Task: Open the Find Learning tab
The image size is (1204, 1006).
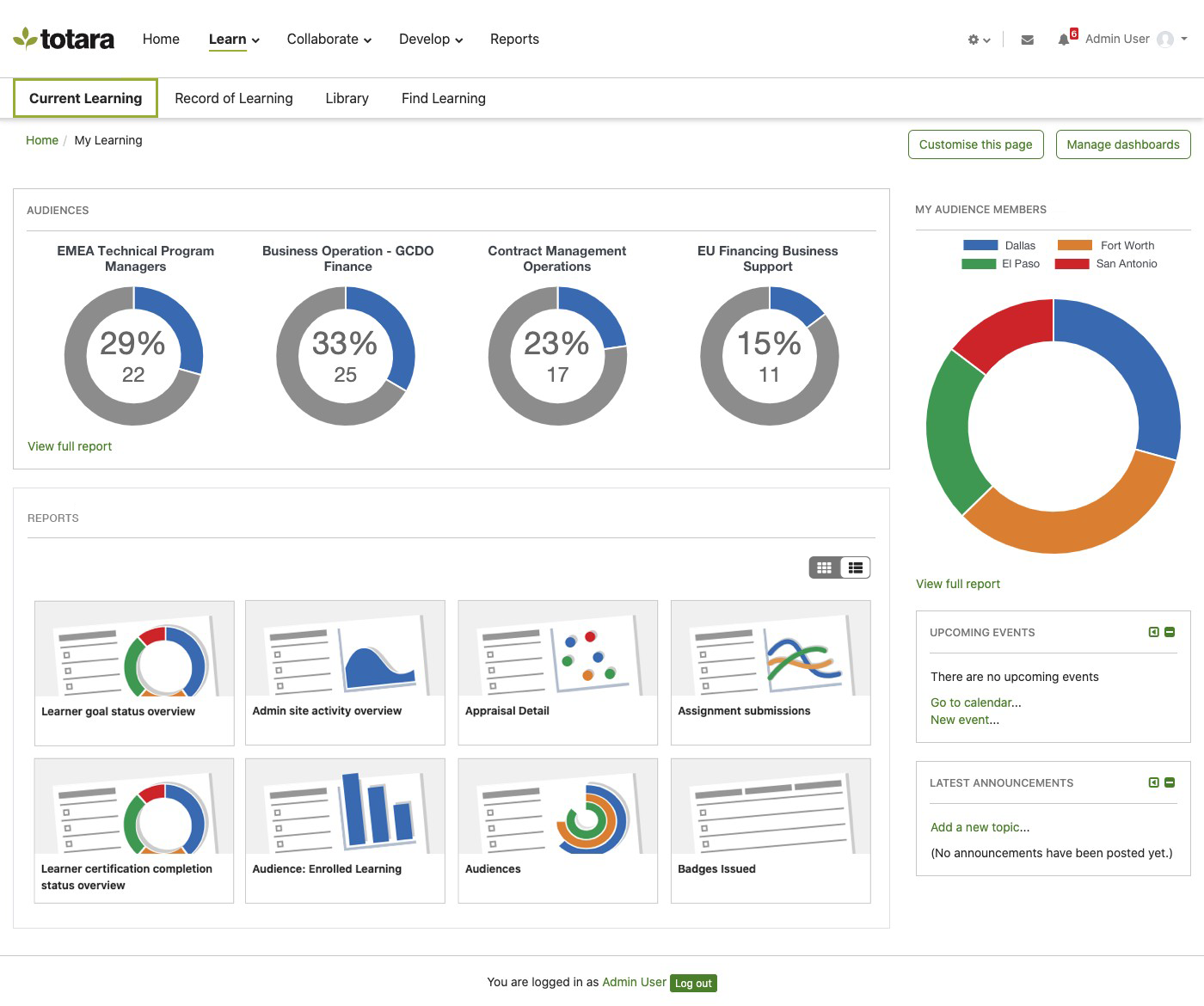Action: pyautogui.click(x=443, y=98)
